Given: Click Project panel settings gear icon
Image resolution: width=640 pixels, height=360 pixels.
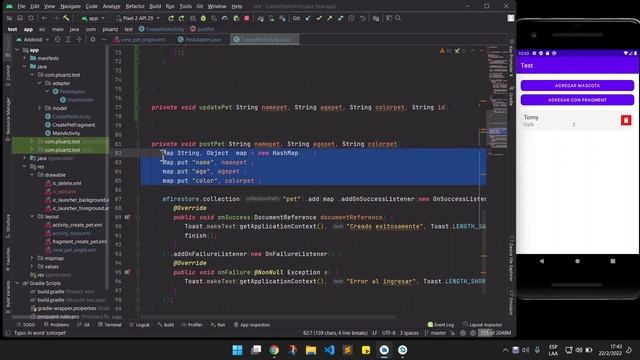Looking at the screenshot, I should point(93,40).
